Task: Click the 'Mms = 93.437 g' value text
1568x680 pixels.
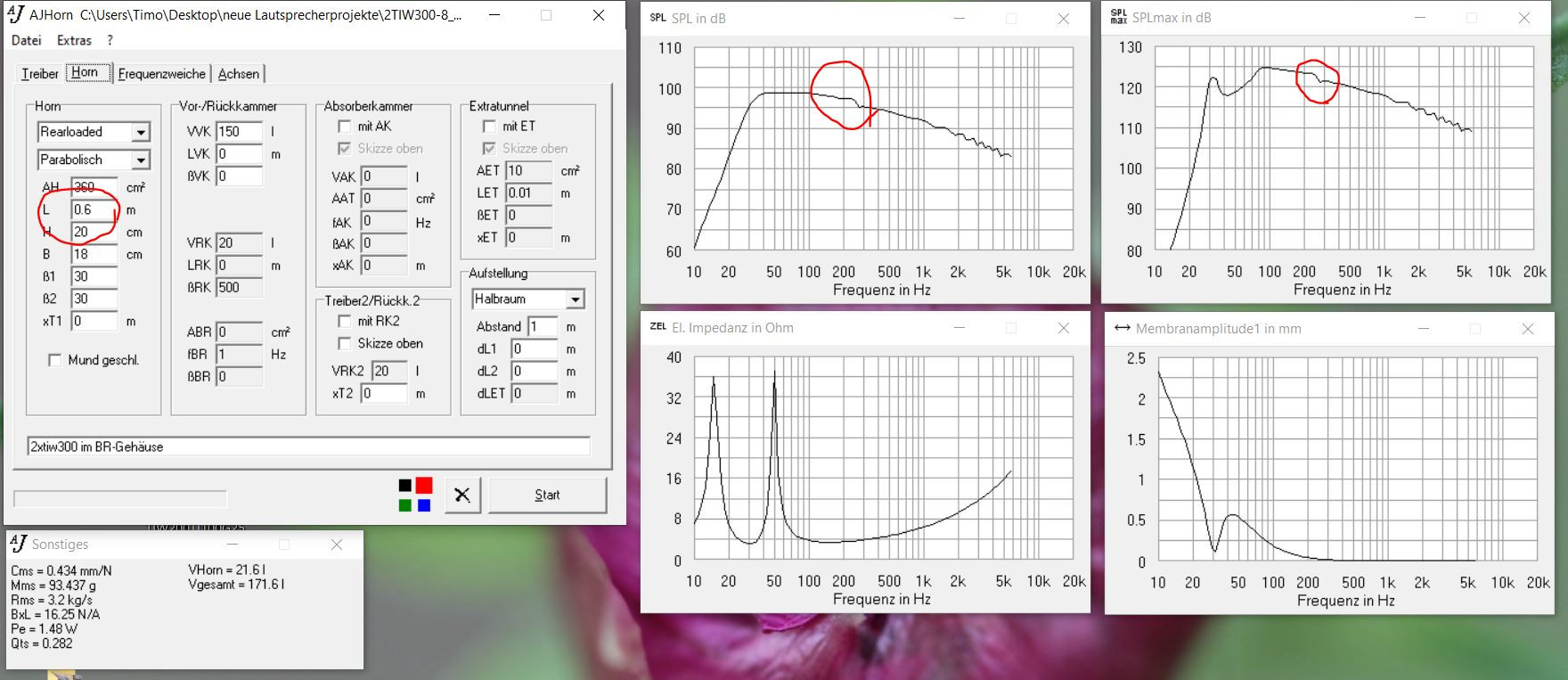Action: coord(53,586)
